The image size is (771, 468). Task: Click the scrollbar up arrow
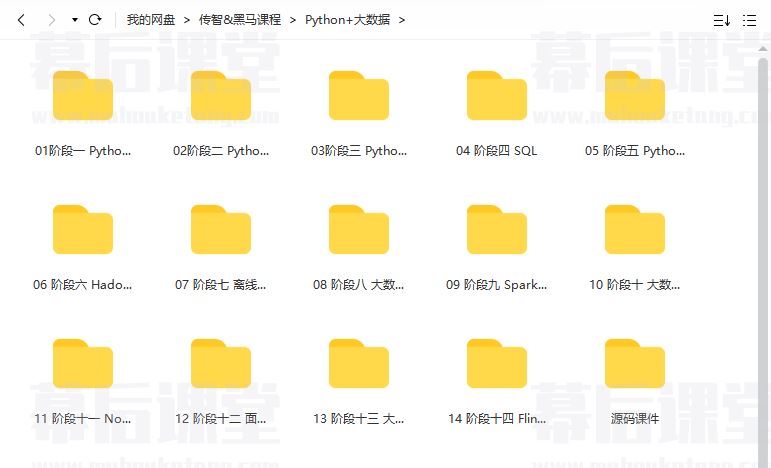click(763, 49)
